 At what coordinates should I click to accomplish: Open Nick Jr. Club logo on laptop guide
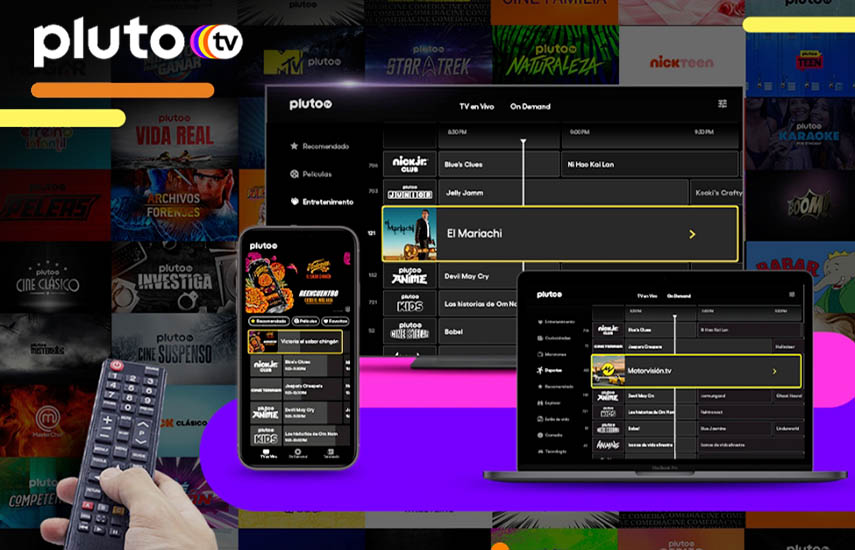click(608, 329)
